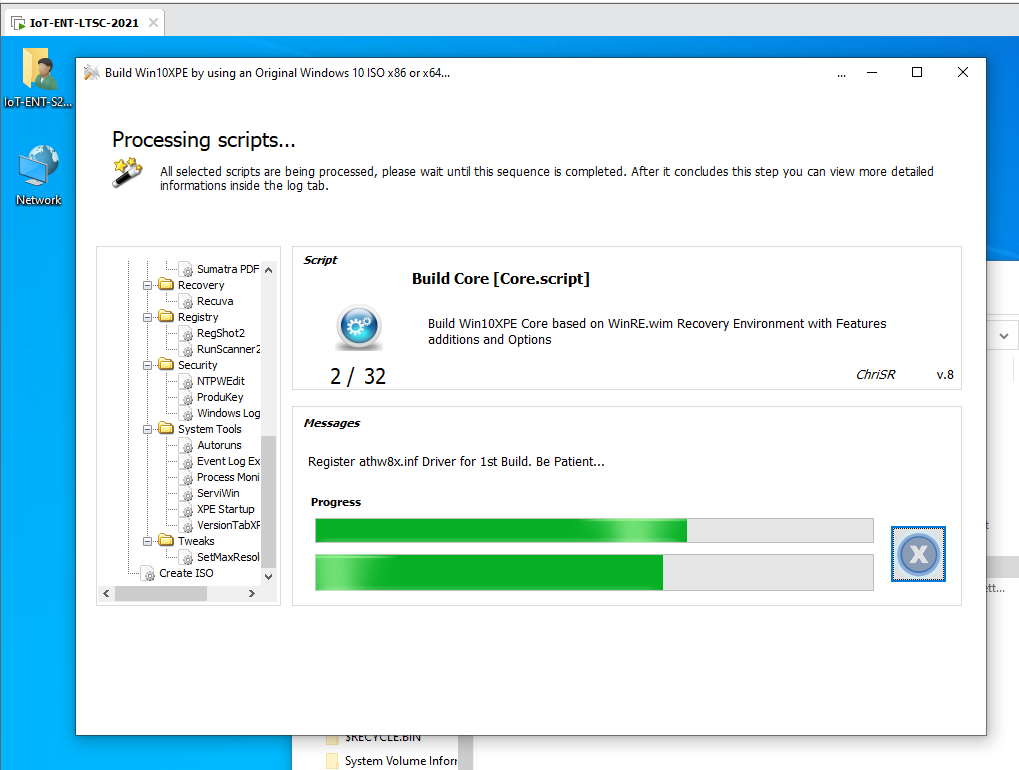Select the Create ISO tree item label
The width and height of the screenshot is (1019, 770).
click(186, 573)
